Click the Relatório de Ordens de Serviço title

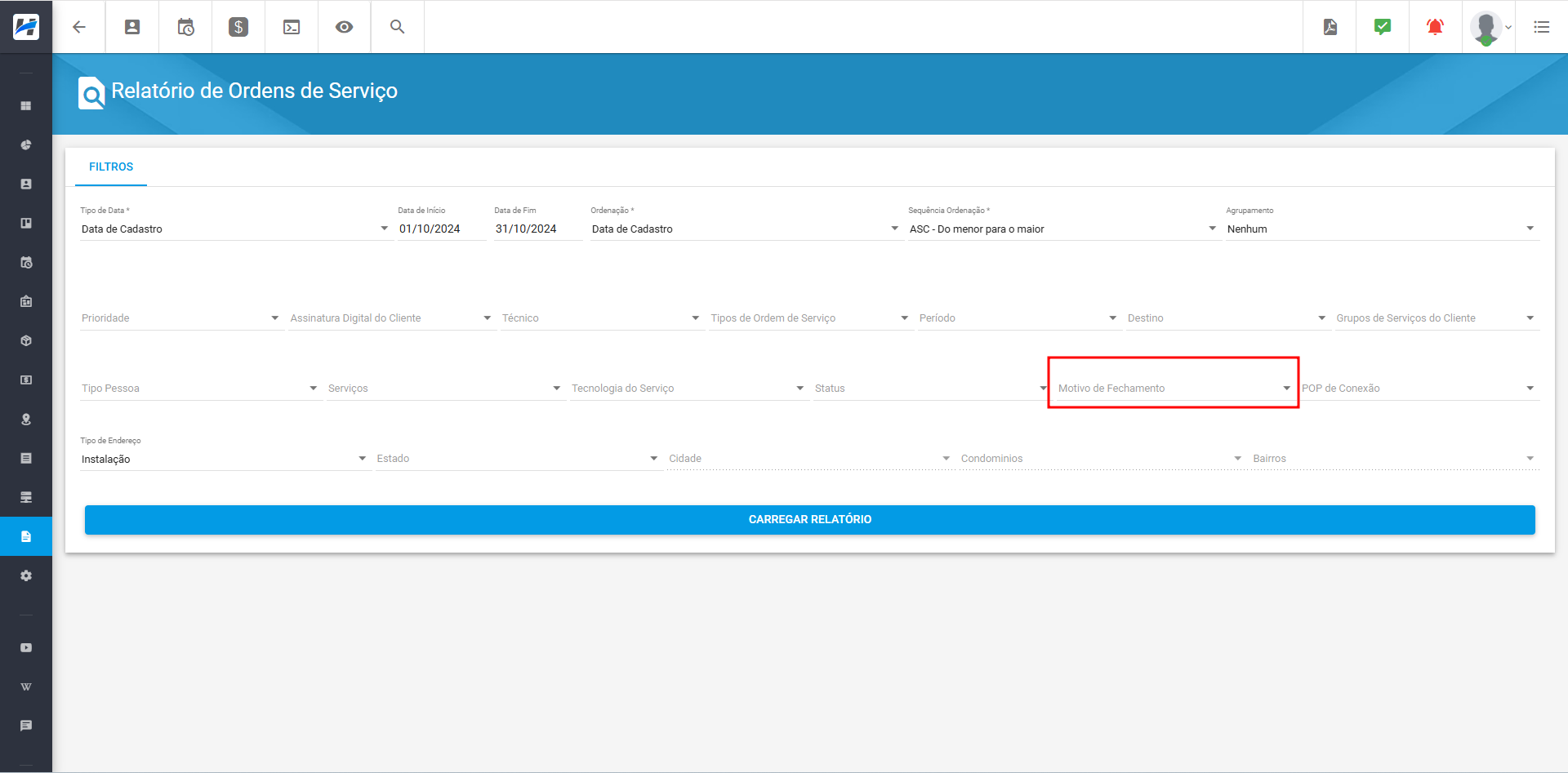click(255, 91)
